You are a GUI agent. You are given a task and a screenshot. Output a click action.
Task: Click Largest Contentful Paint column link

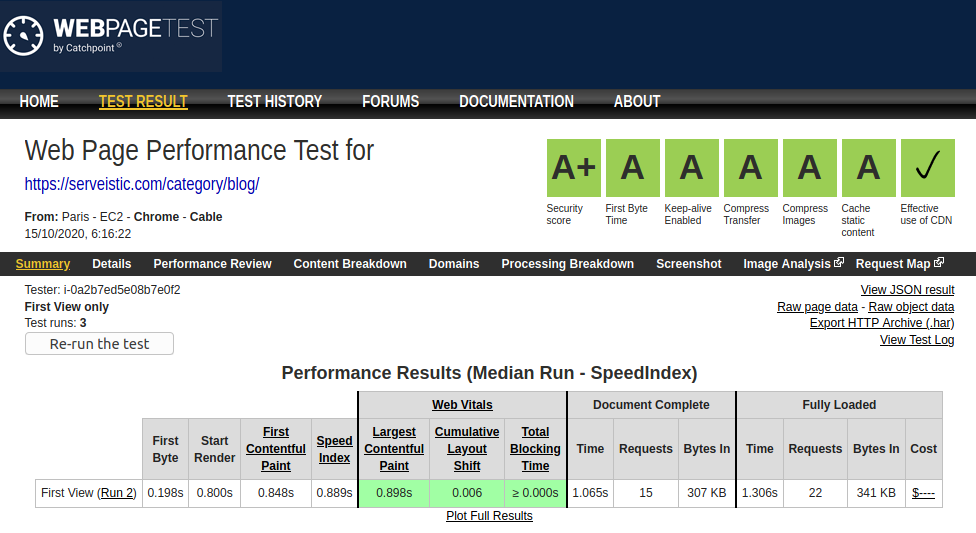394,449
